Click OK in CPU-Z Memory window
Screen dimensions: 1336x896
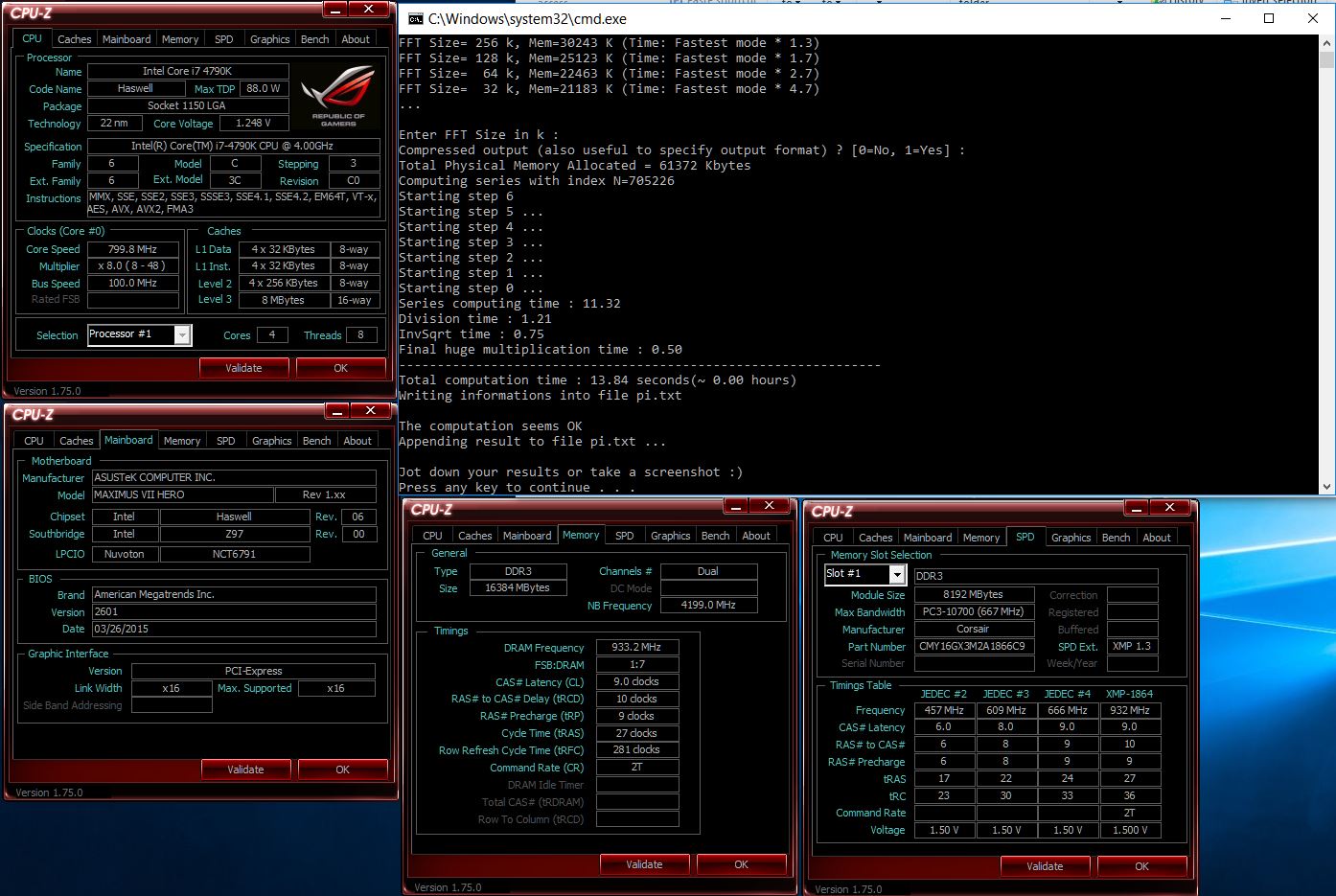point(741,864)
